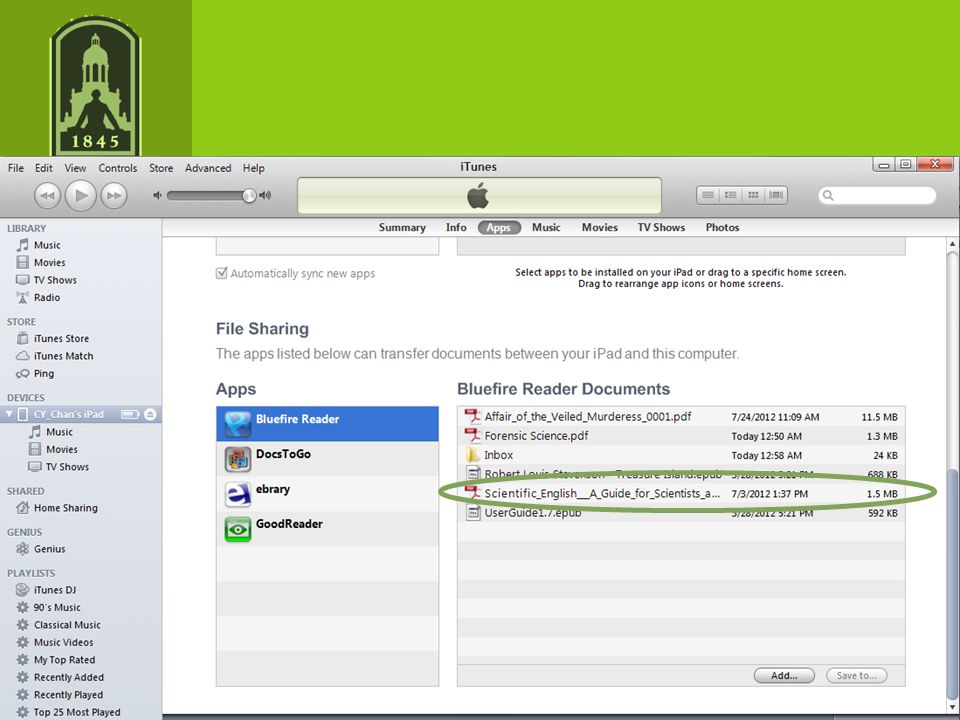
Task: Select Affair_of_the_Veiled_Murderess_0001.pdf file
Action: click(x=681, y=416)
